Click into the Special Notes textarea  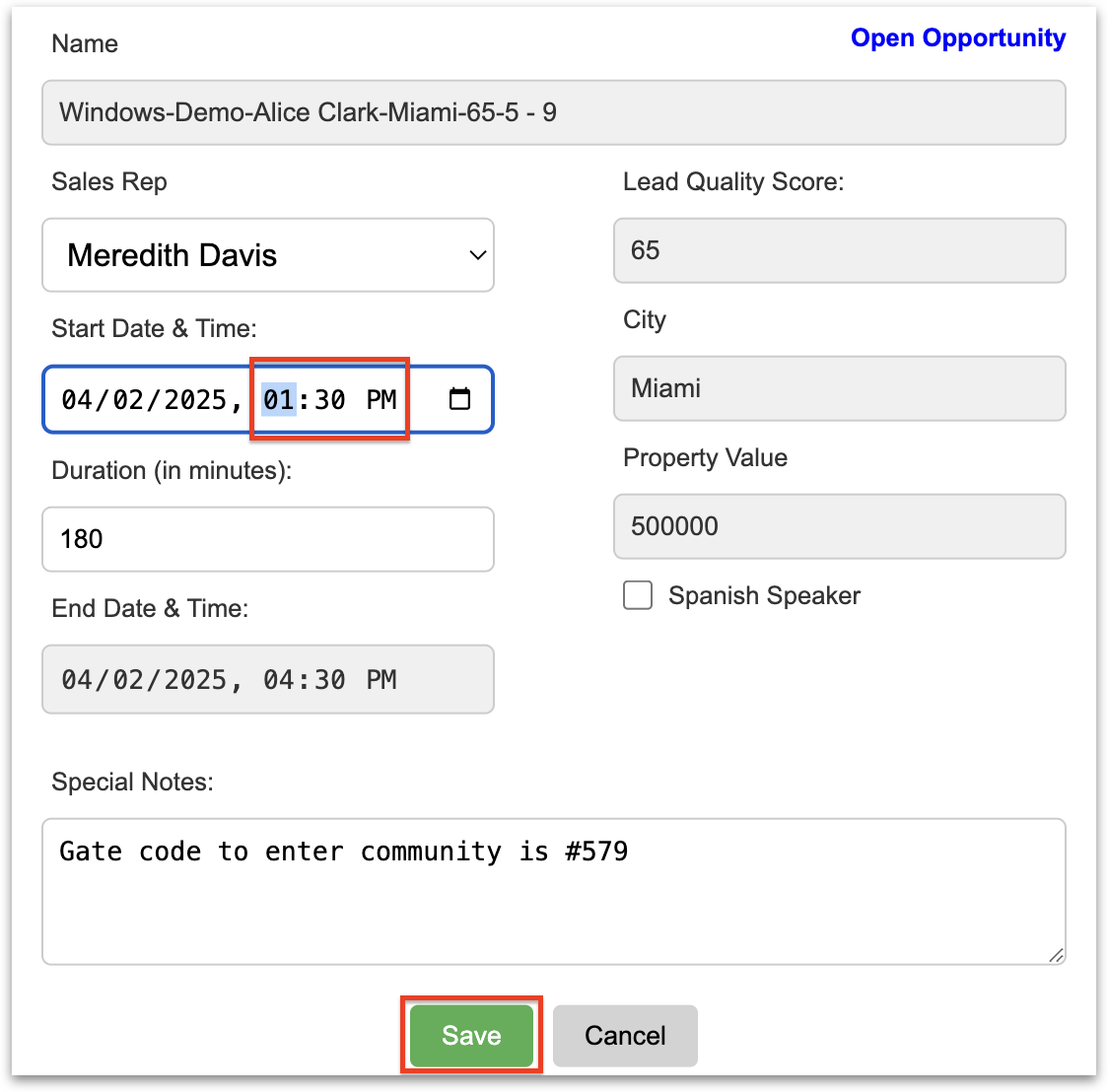point(553,891)
